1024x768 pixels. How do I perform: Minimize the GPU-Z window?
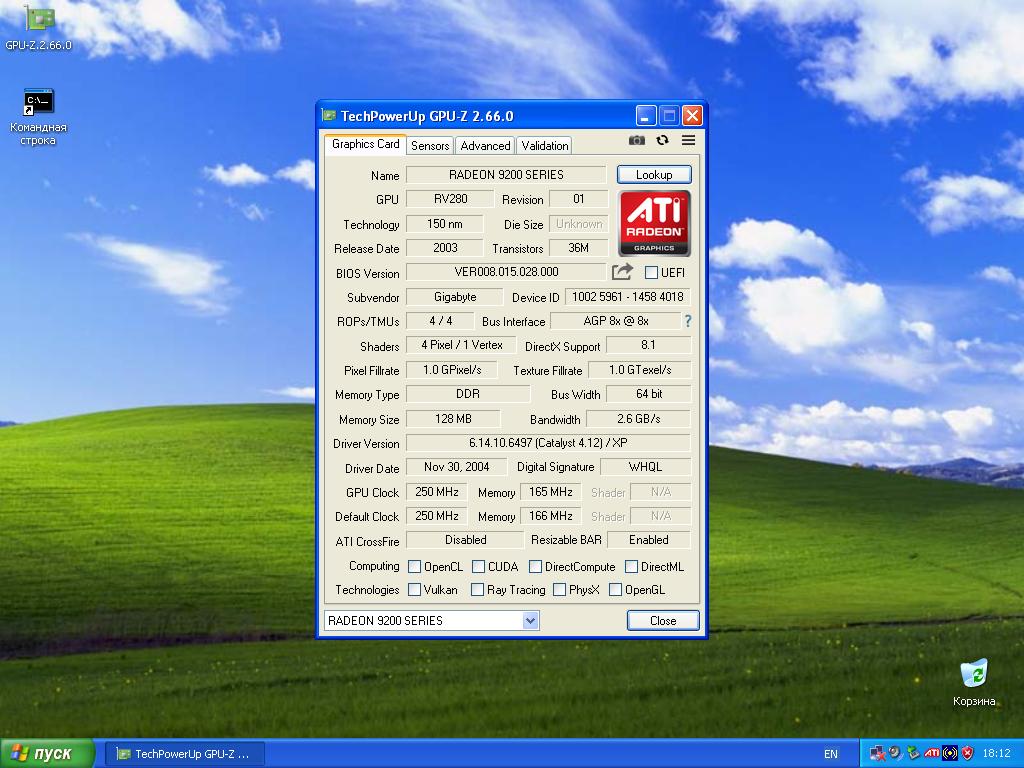(x=645, y=116)
